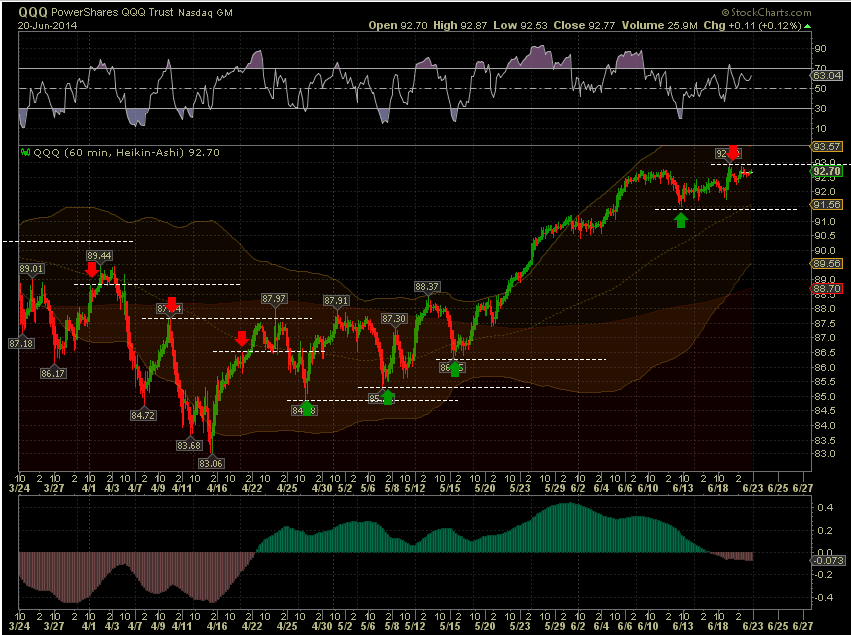Image resolution: width=851 pixels, height=635 pixels.
Task: Click the 89.56 price tag on the right axis
Action: tap(827, 264)
